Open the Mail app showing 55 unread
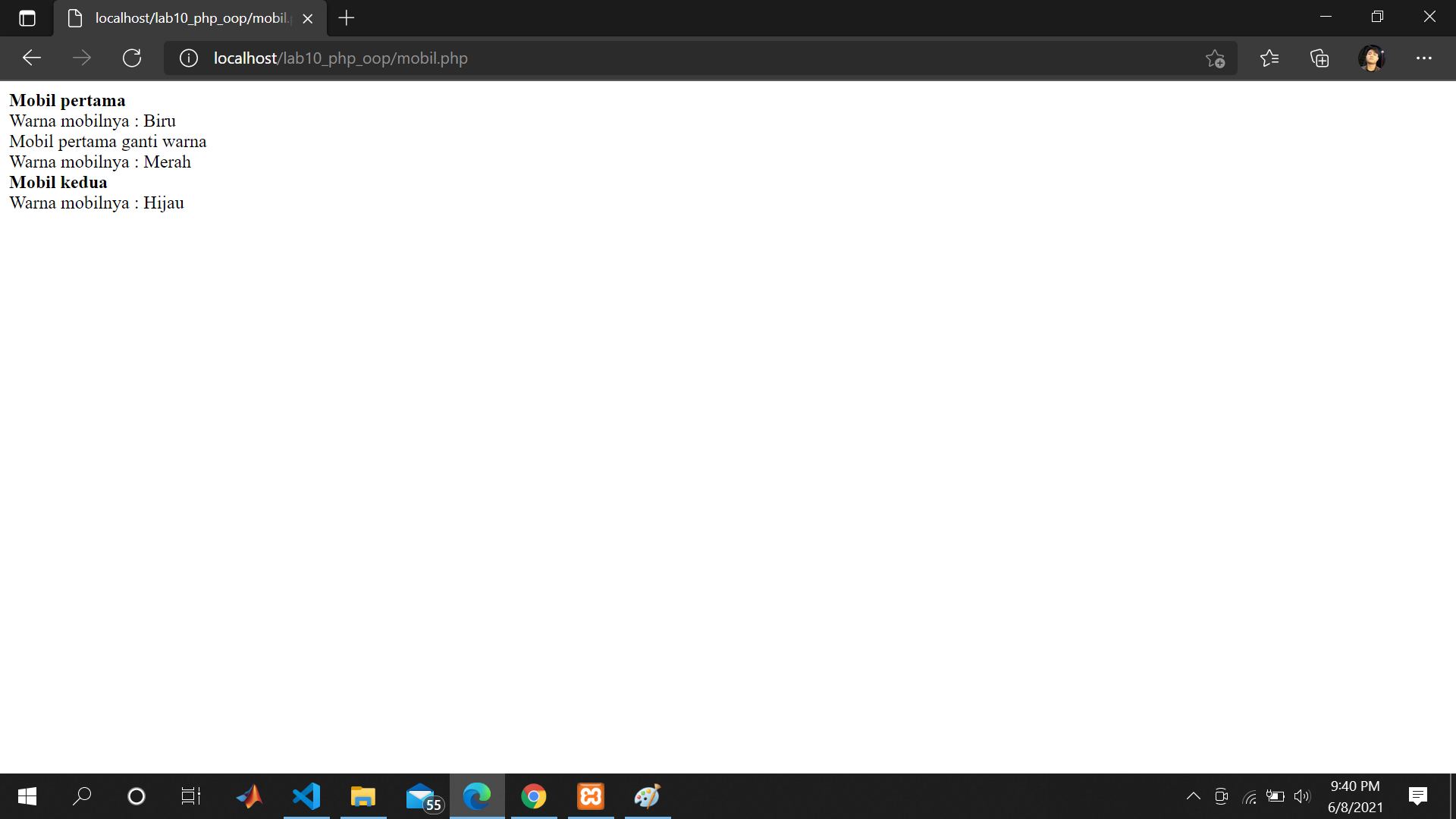The width and height of the screenshot is (1456, 819). 421,795
